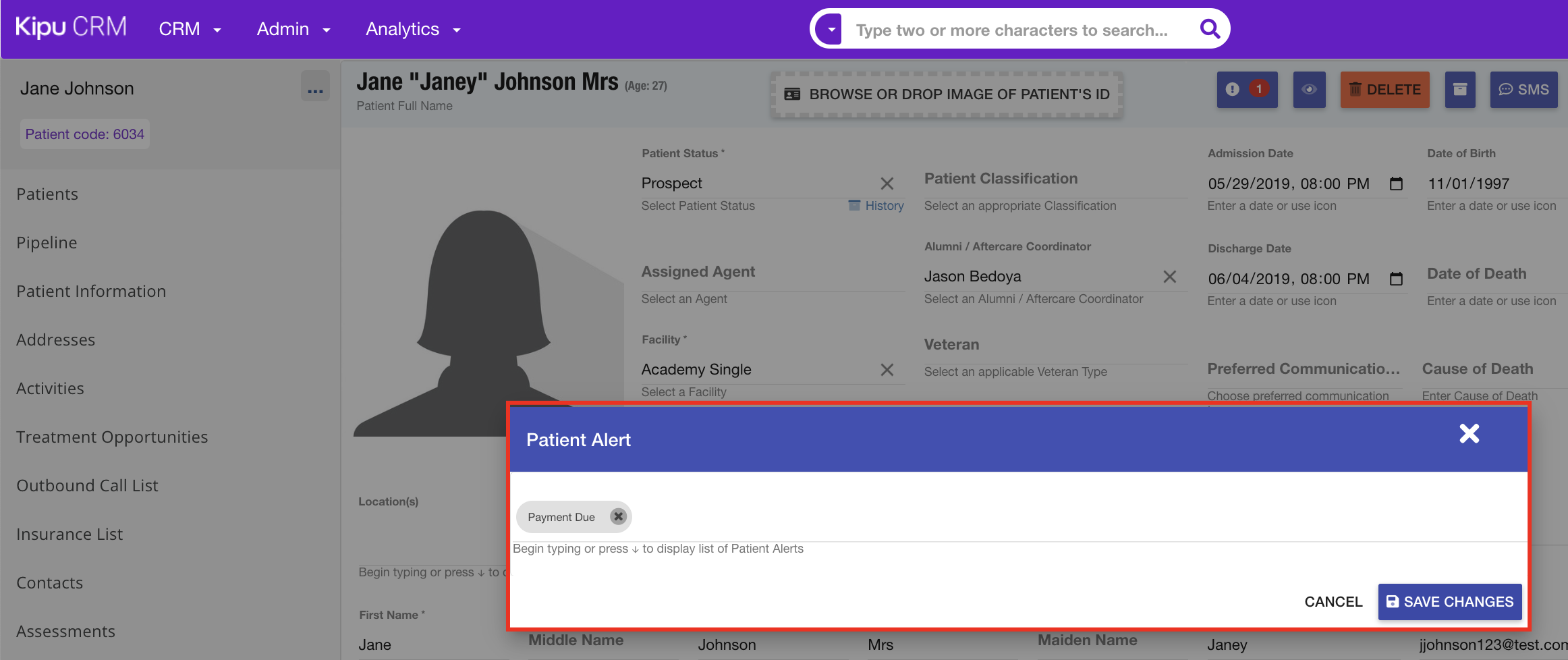Viewport: 1568px width, 660px height.
Task: Open the three-dot options beside Jane Johnson
Action: click(315, 88)
